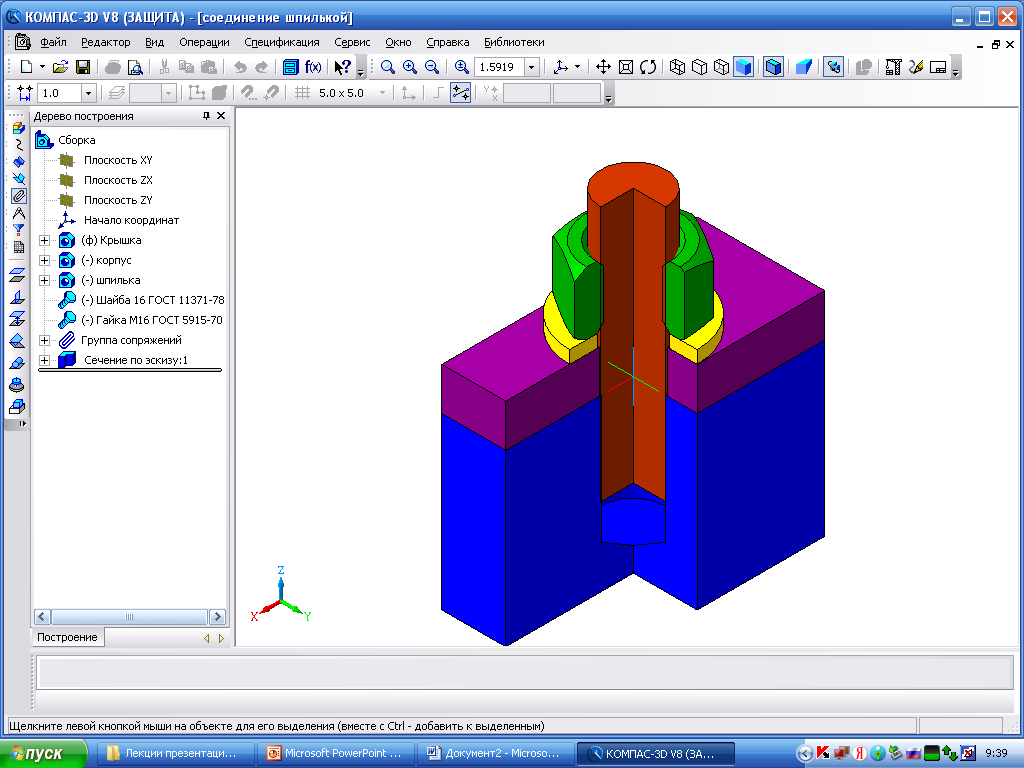
Task: Click the Measurements compass sidebar icon
Action: [18, 213]
